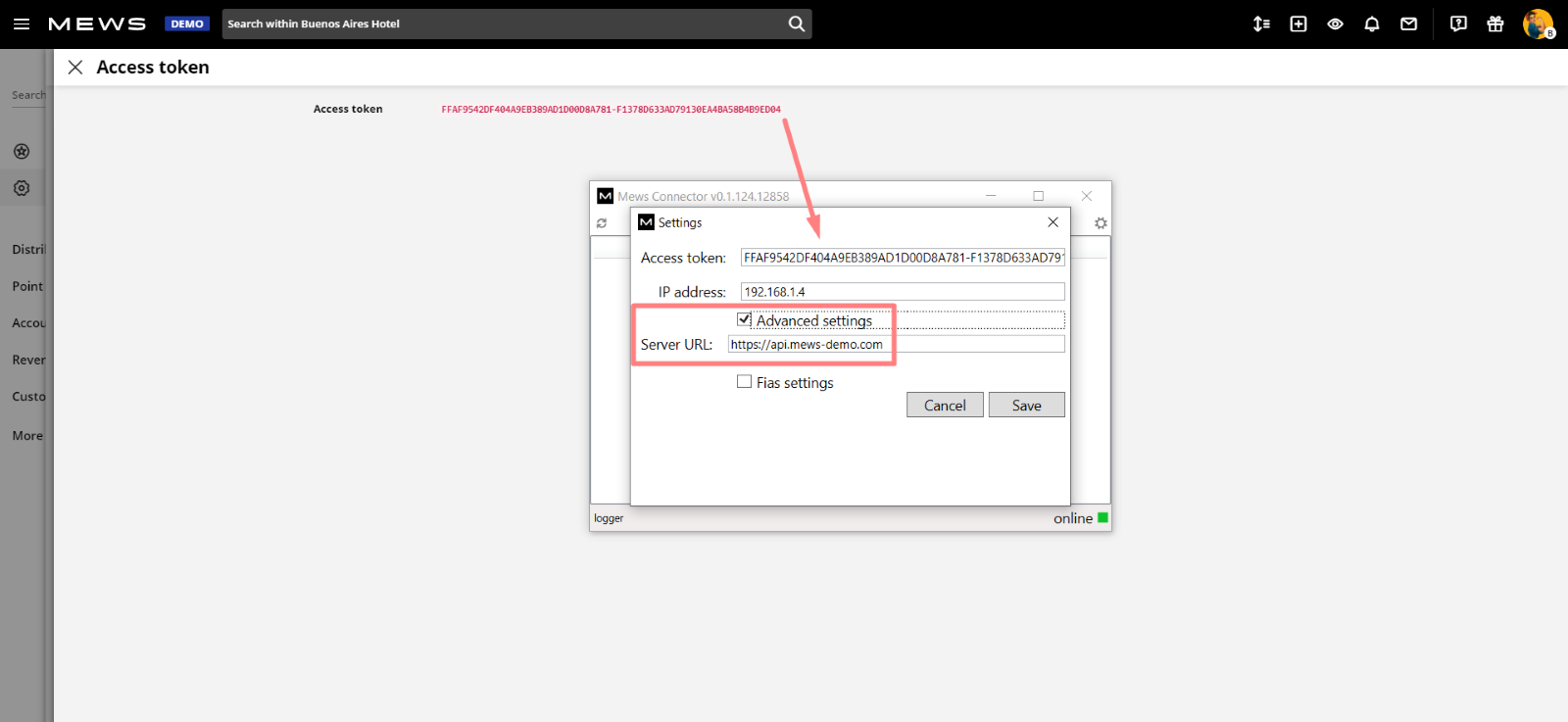Click the Save button
Screen dimensions: 1568x722
coord(1026,406)
